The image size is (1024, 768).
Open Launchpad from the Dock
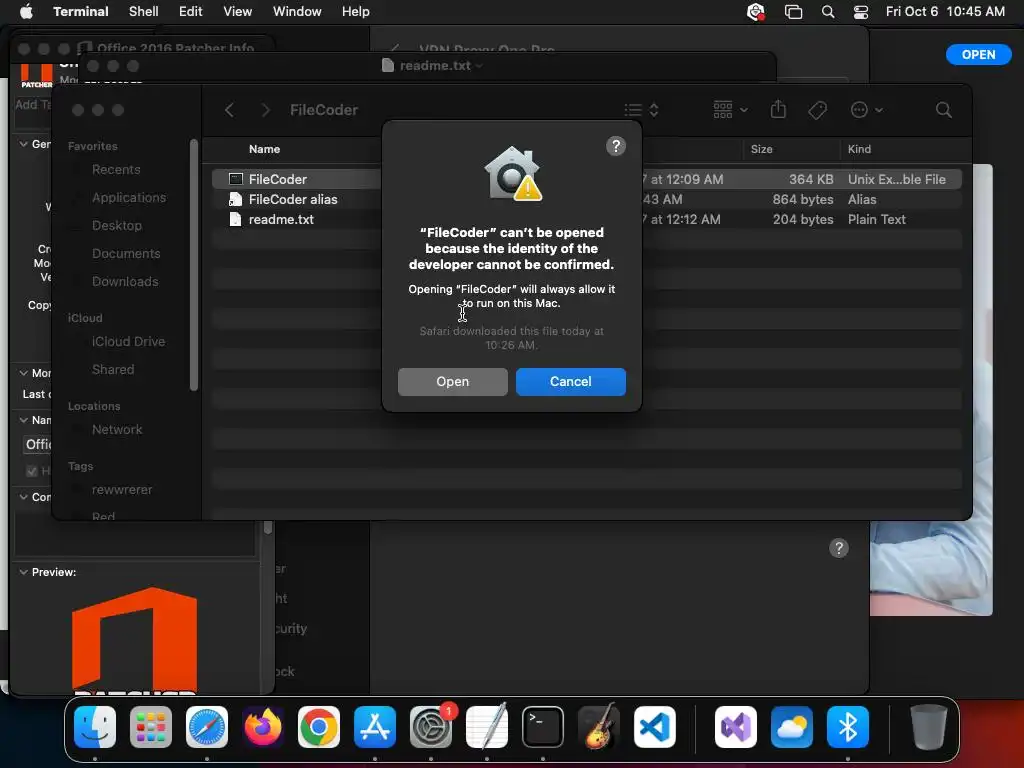pyautogui.click(x=151, y=727)
